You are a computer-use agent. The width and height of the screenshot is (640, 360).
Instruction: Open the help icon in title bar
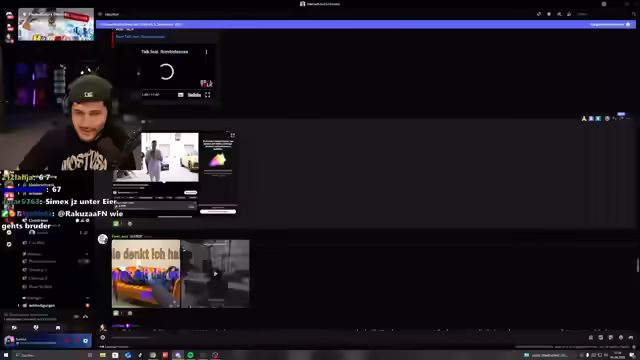(604, 4)
